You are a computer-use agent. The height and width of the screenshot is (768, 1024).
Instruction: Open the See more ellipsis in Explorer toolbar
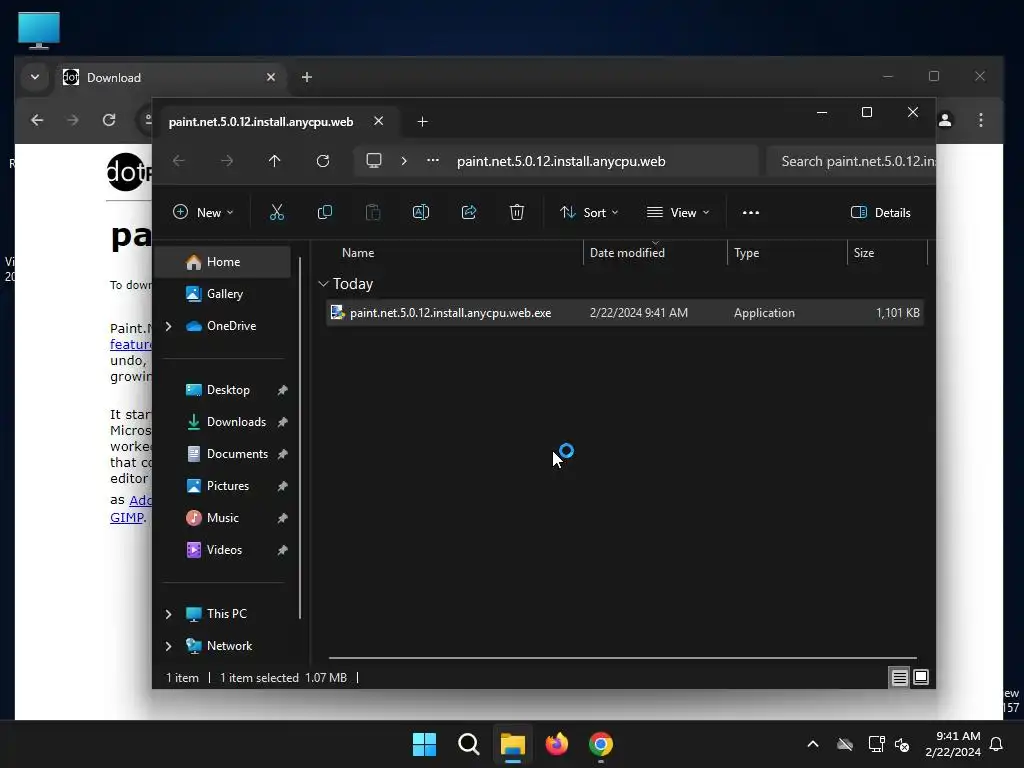point(751,212)
